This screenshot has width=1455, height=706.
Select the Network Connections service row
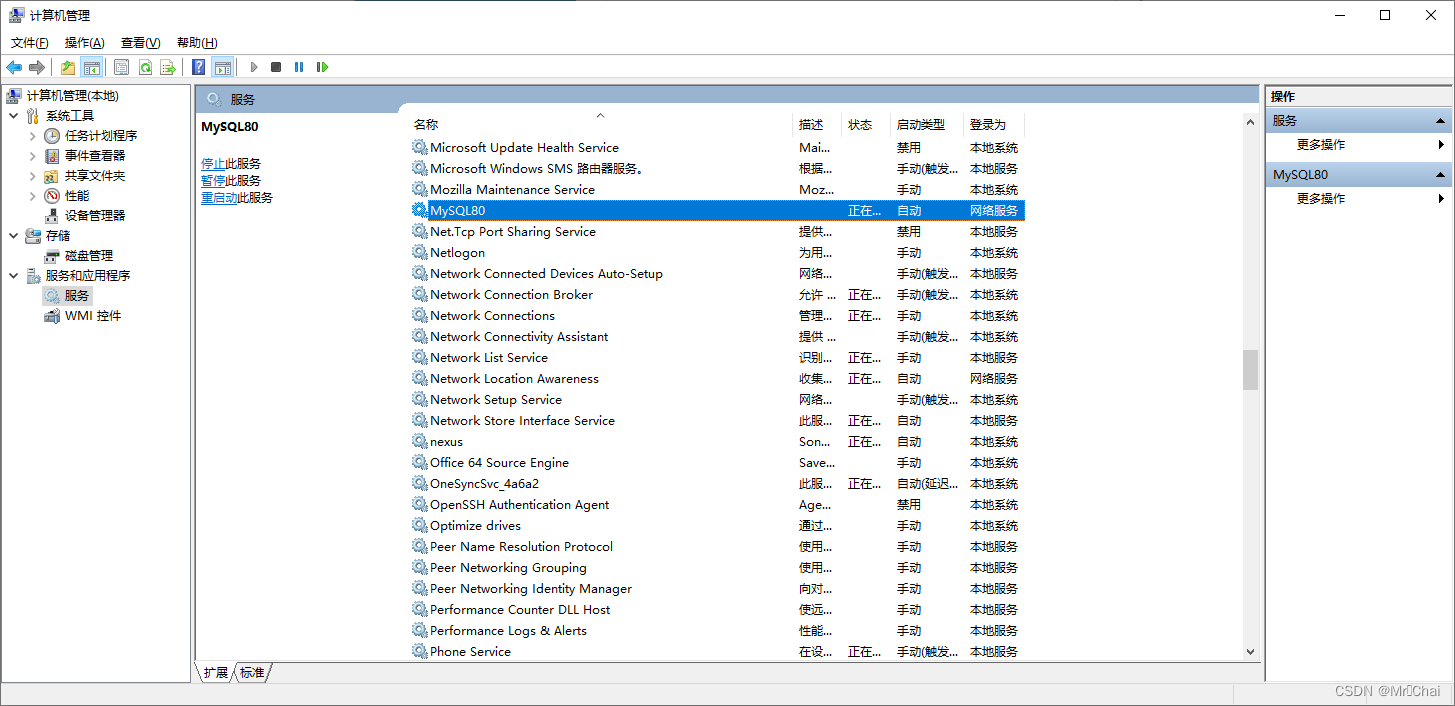point(717,315)
